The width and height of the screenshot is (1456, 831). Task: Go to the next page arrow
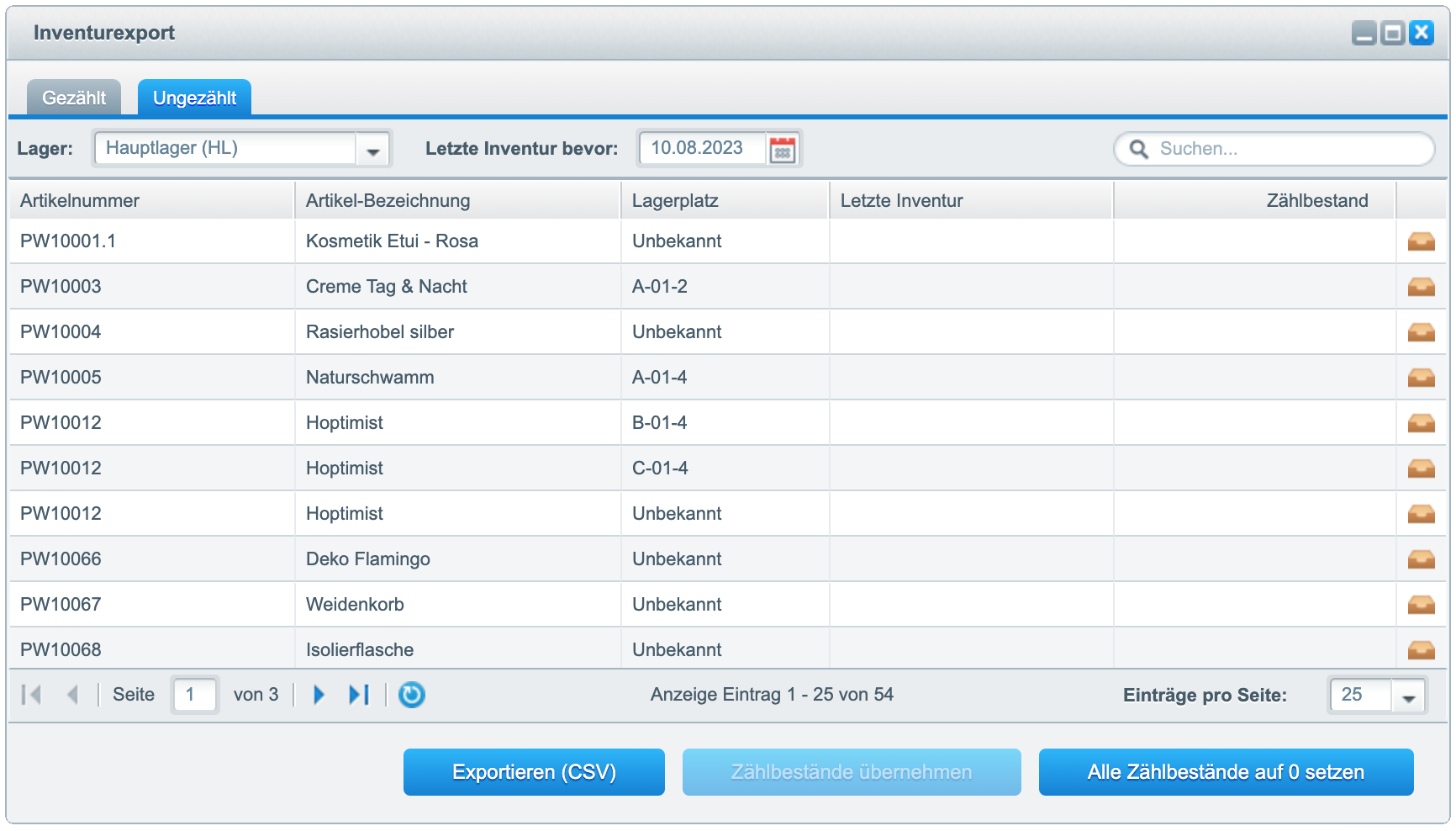(318, 695)
